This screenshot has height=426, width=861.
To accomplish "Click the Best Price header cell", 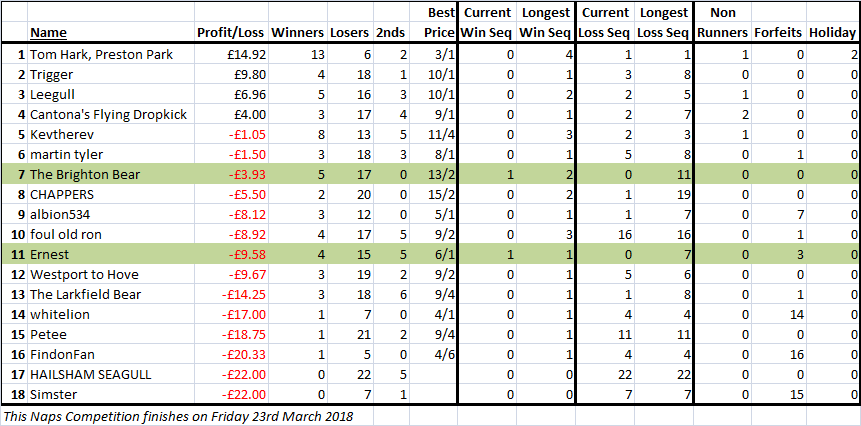I will [x=439, y=23].
